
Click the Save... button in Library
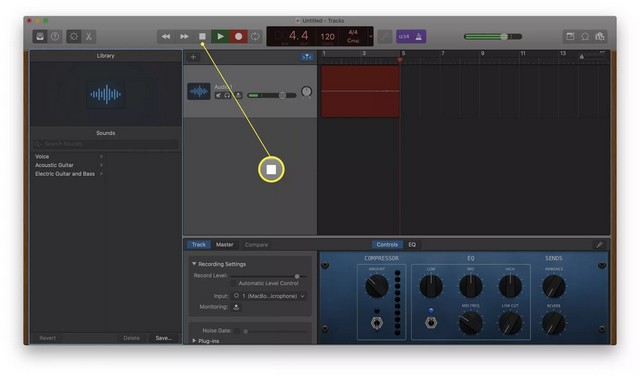click(x=163, y=338)
